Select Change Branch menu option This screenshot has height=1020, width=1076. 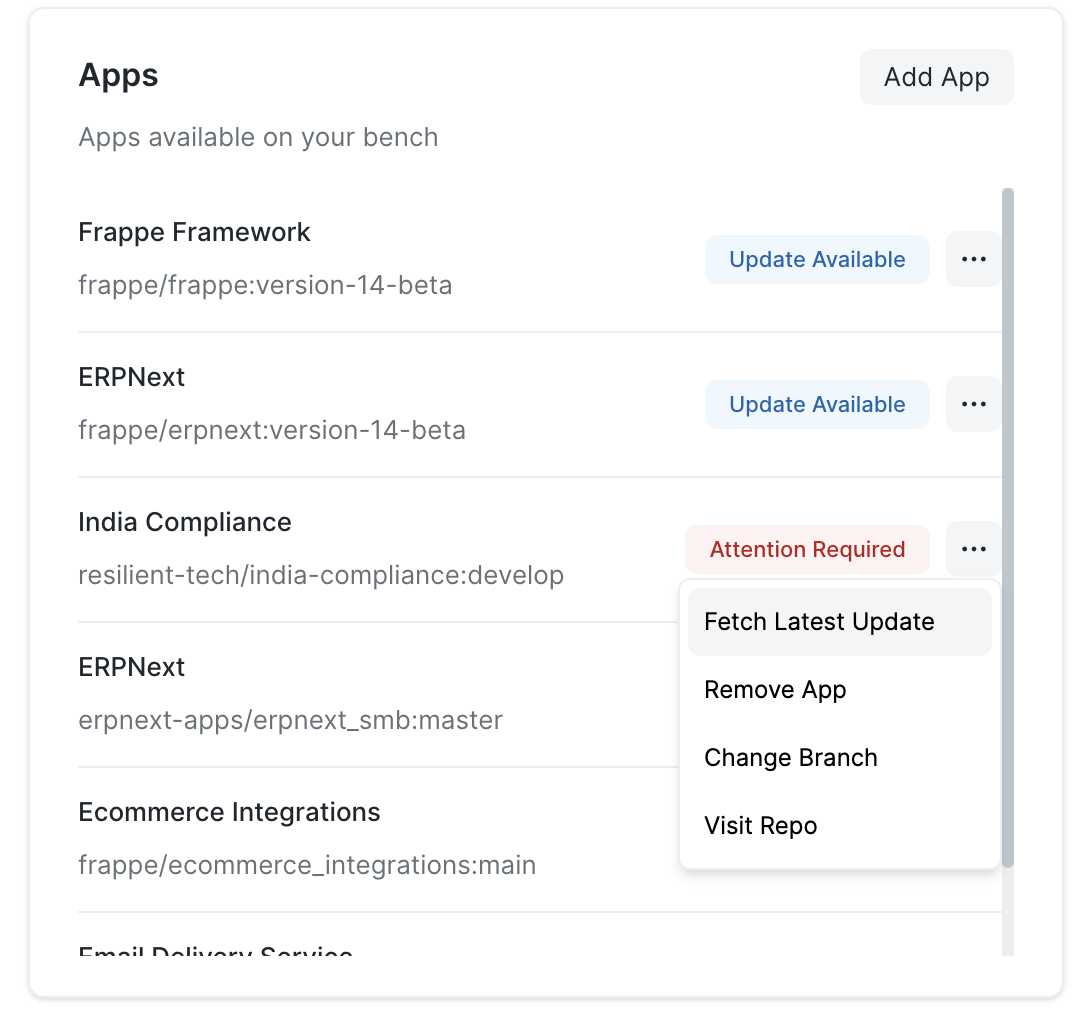point(790,758)
